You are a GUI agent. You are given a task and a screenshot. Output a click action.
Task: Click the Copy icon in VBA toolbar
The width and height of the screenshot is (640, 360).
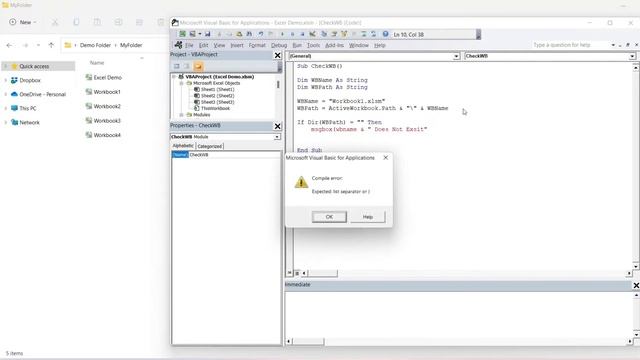[229, 34]
